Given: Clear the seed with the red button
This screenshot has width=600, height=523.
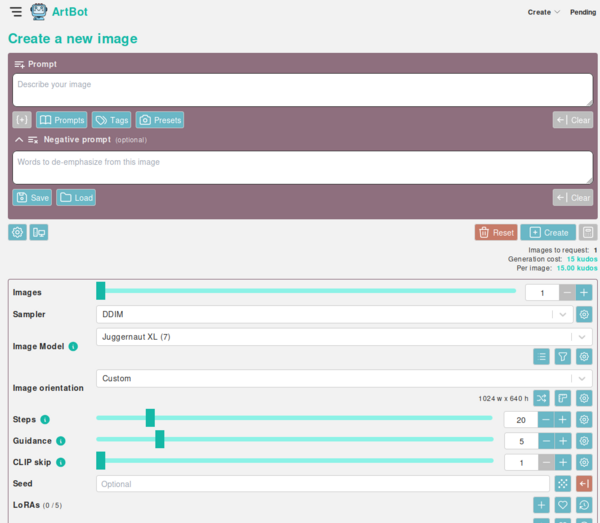Looking at the screenshot, I should 585,483.
